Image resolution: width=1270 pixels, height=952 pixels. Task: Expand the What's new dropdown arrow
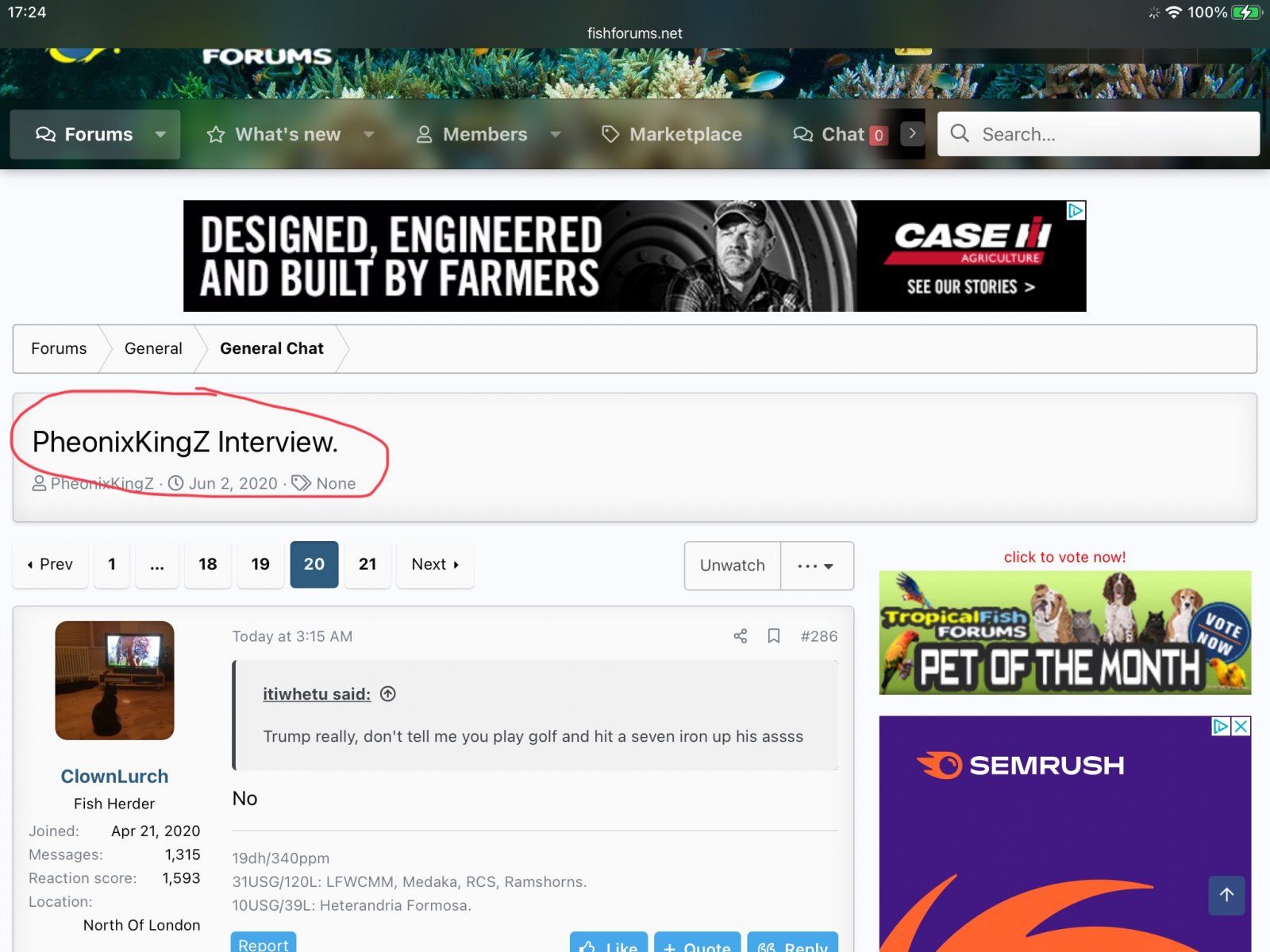pyautogui.click(x=368, y=135)
